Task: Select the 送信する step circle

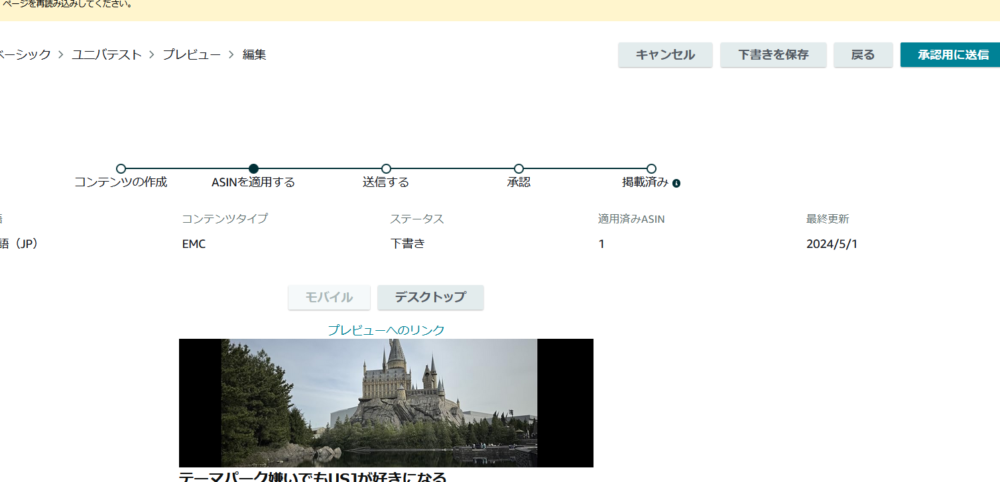Action: tap(386, 169)
